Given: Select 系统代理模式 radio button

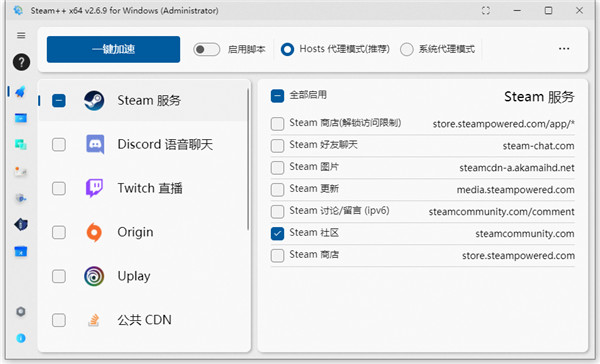Looking at the screenshot, I should (x=407, y=49).
